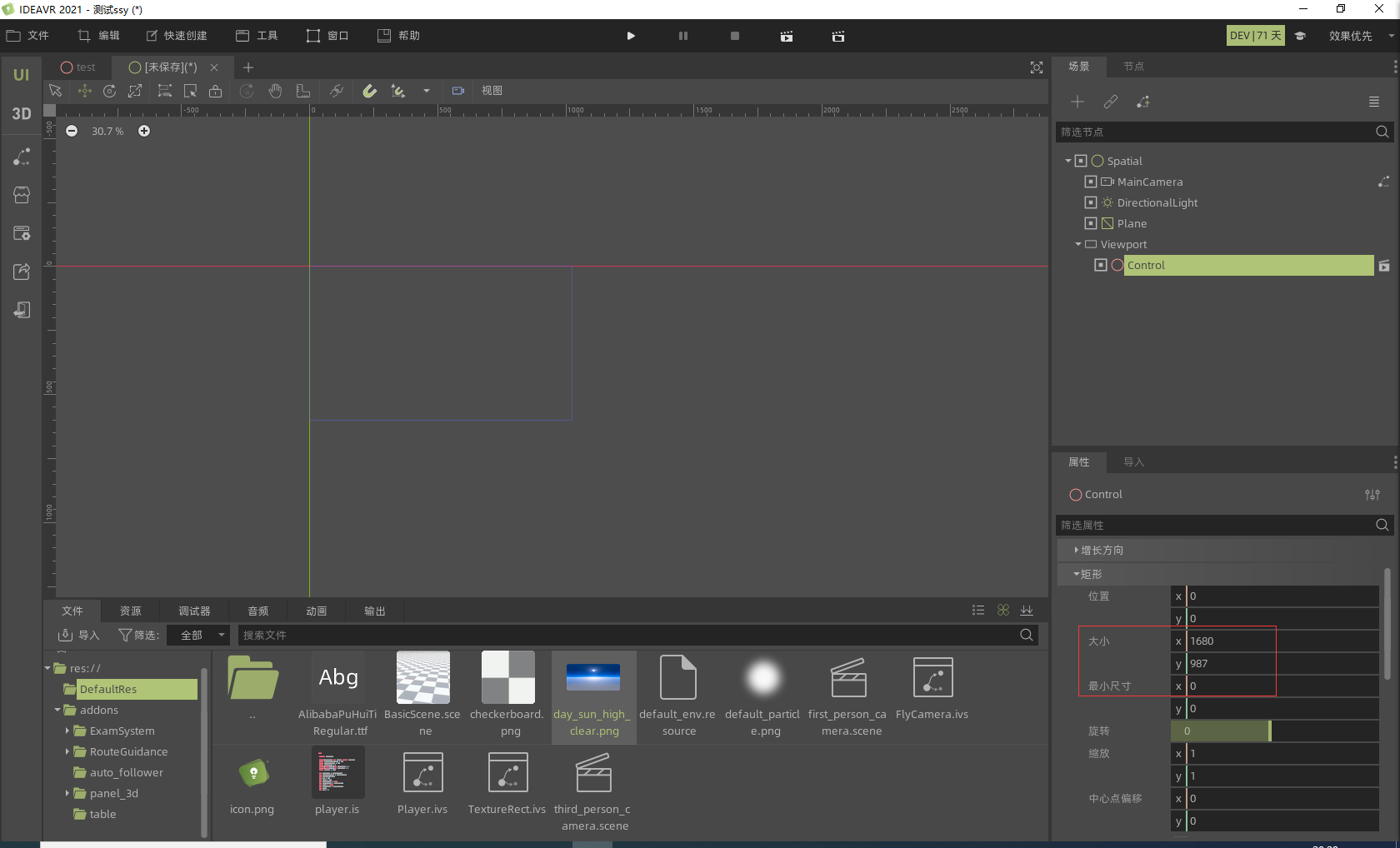Switch file view to list mode
Image resolution: width=1400 pixels, height=848 pixels.
pos(978,611)
